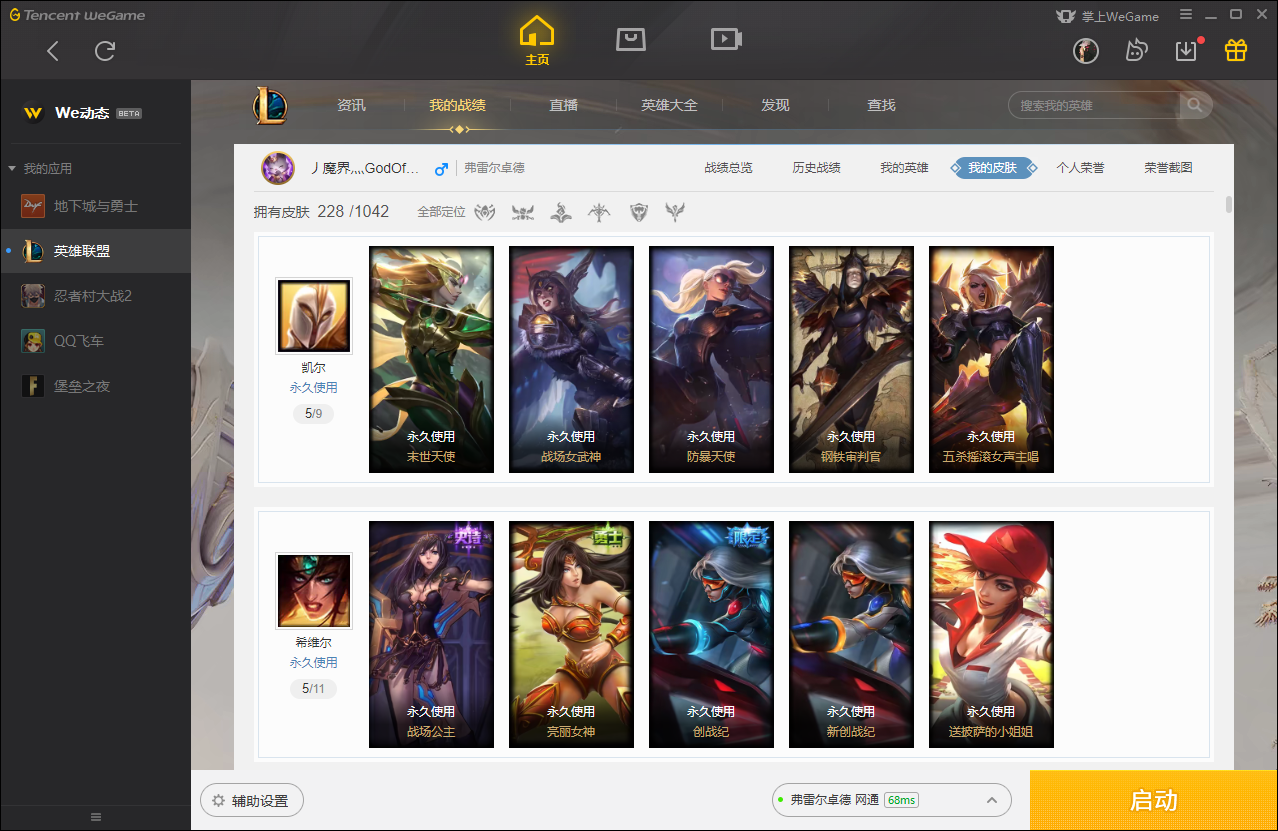Open the 荣誉截图 sub-tab

[1168, 168]
